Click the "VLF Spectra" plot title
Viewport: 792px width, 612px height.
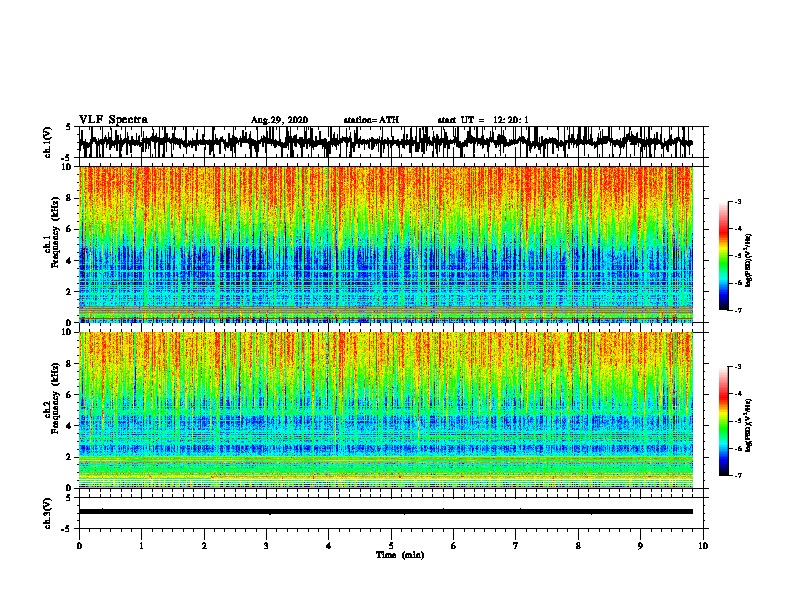pos(113,119)
